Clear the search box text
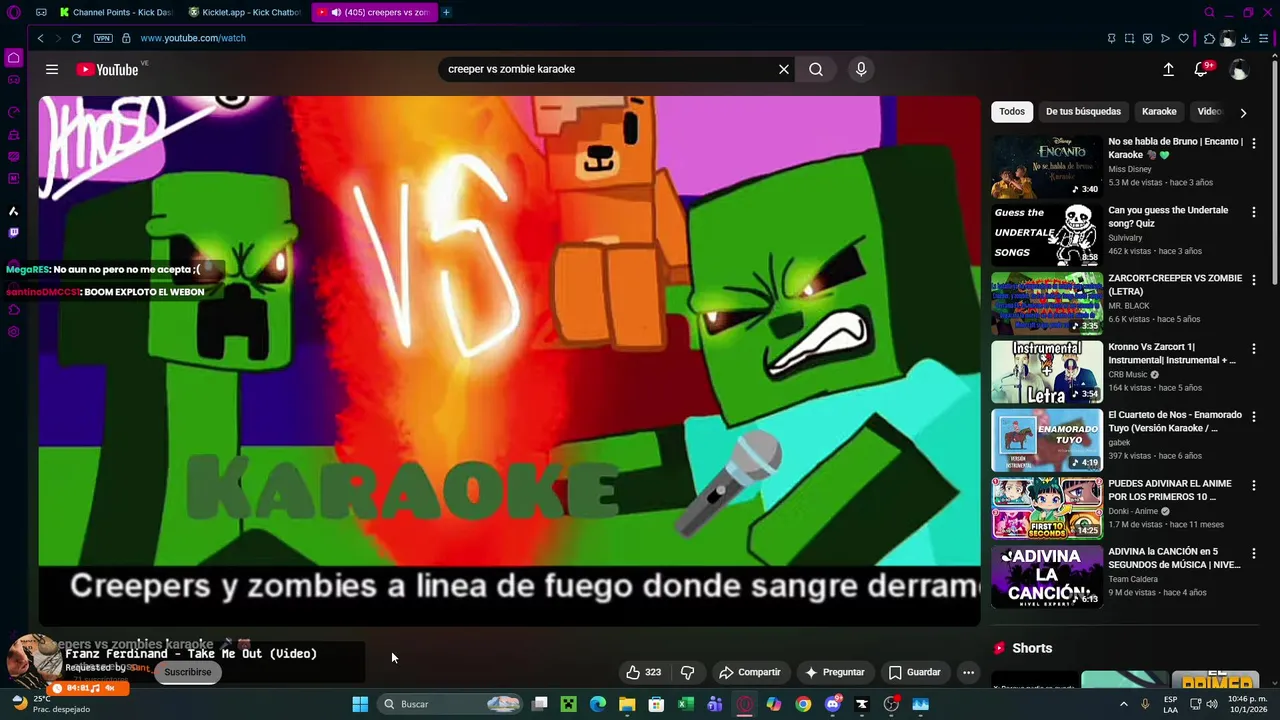 point(784,69)
